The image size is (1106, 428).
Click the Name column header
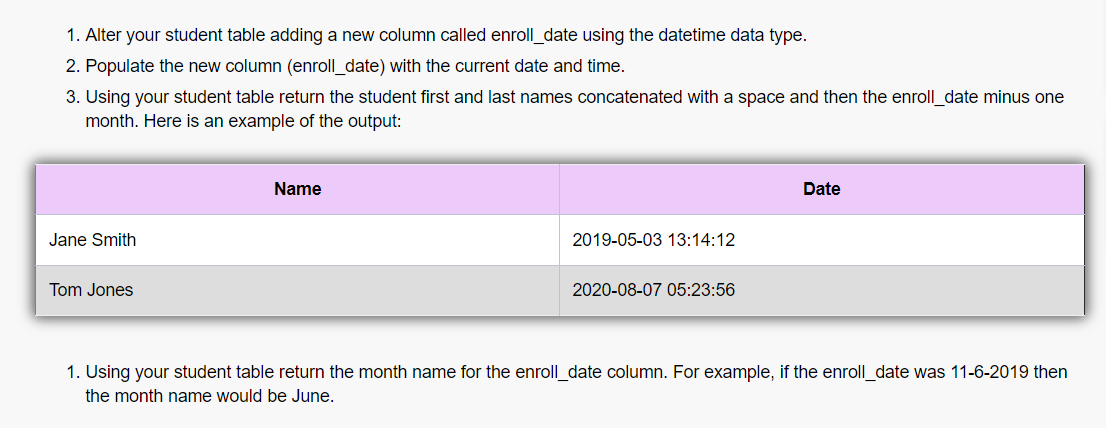(298, 189)
